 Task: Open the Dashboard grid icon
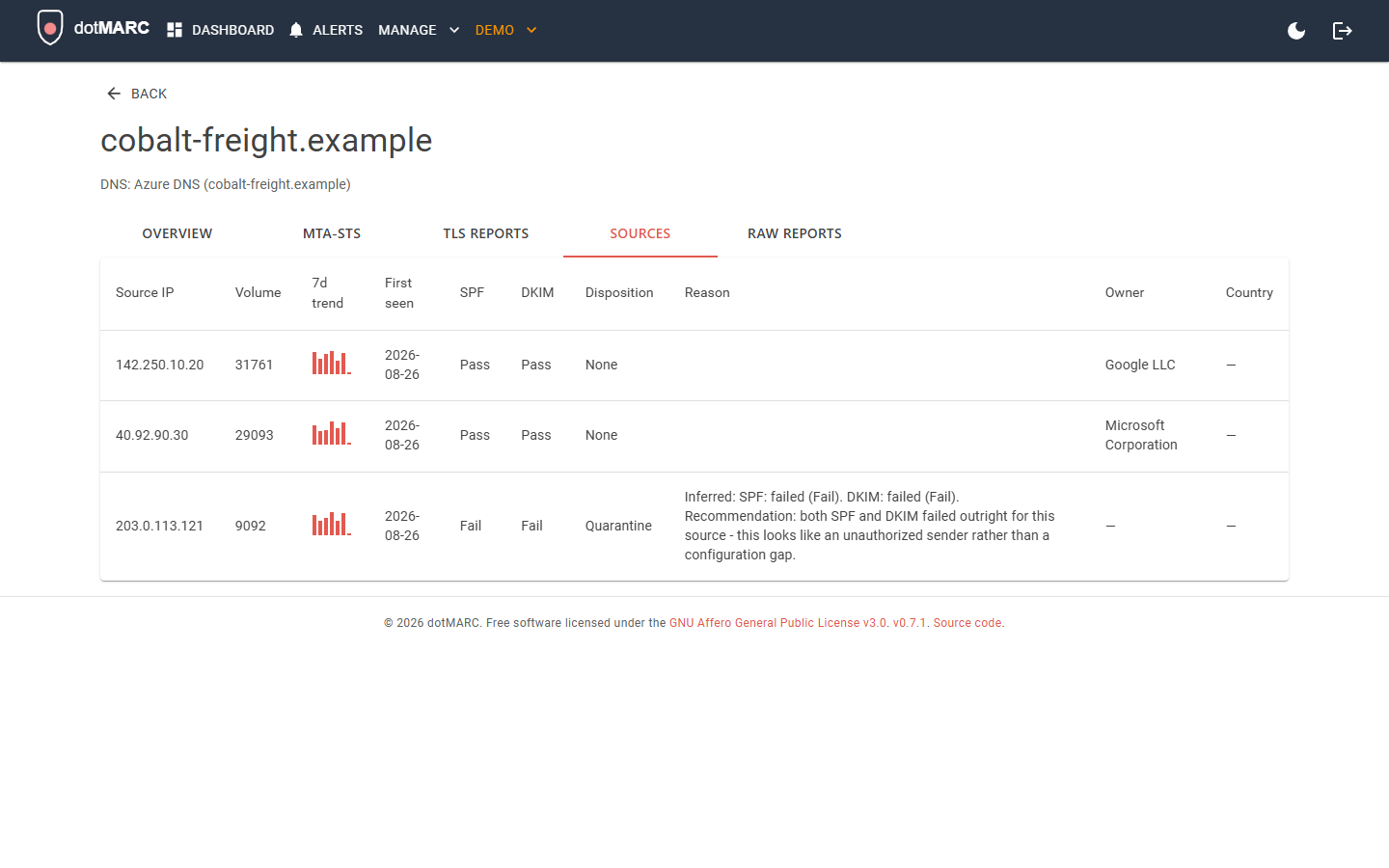coord(175,30)
